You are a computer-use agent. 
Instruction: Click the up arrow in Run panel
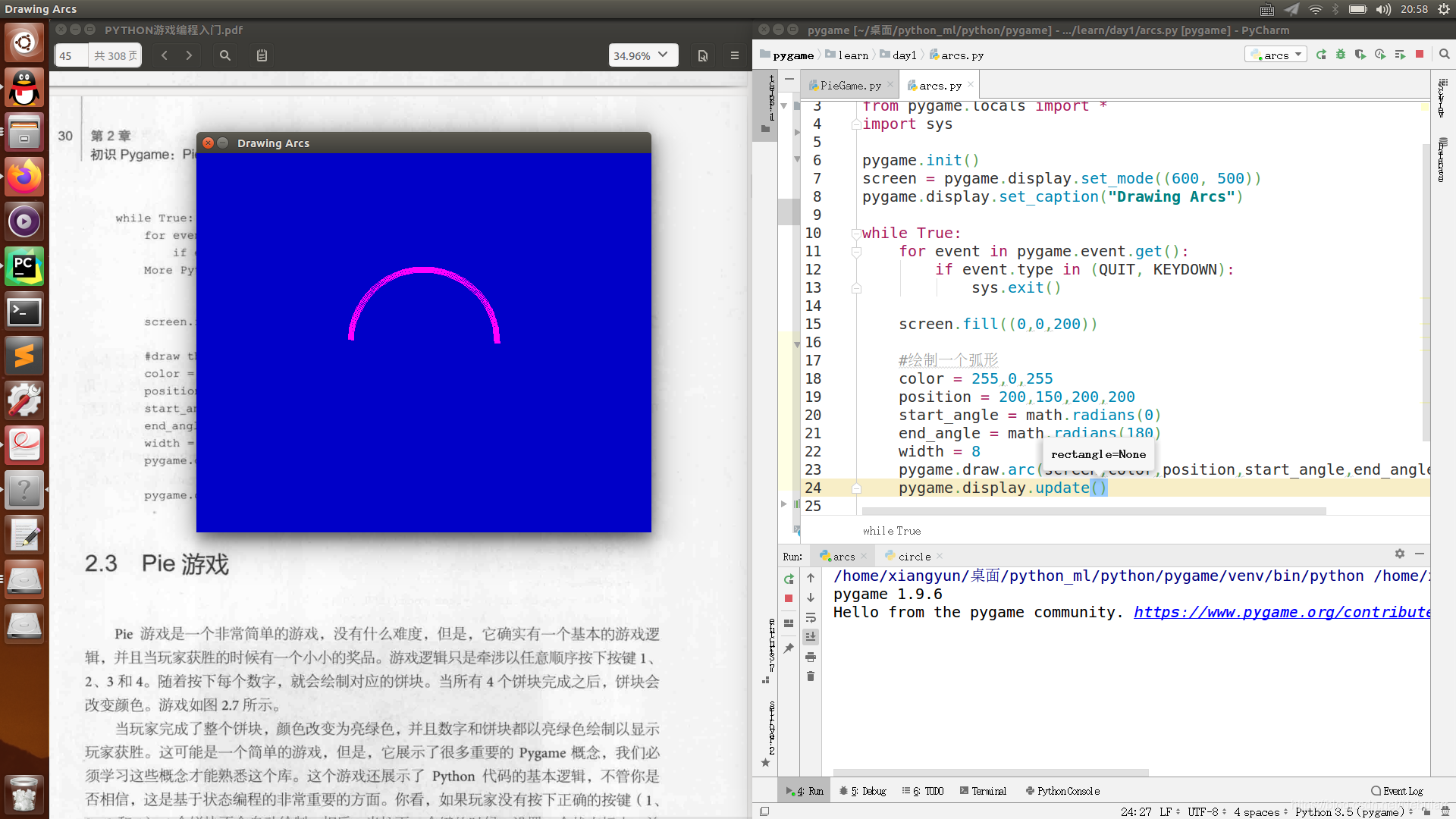pos(811,578)
